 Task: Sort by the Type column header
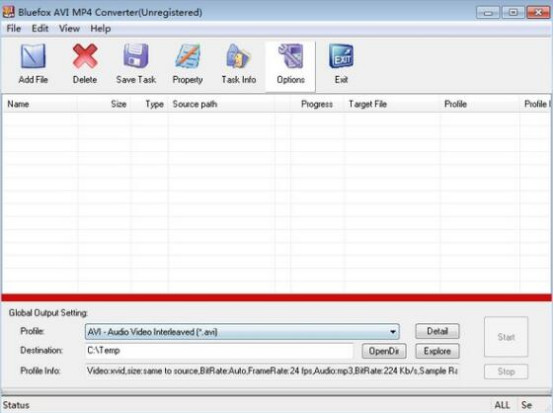[151, 104]
